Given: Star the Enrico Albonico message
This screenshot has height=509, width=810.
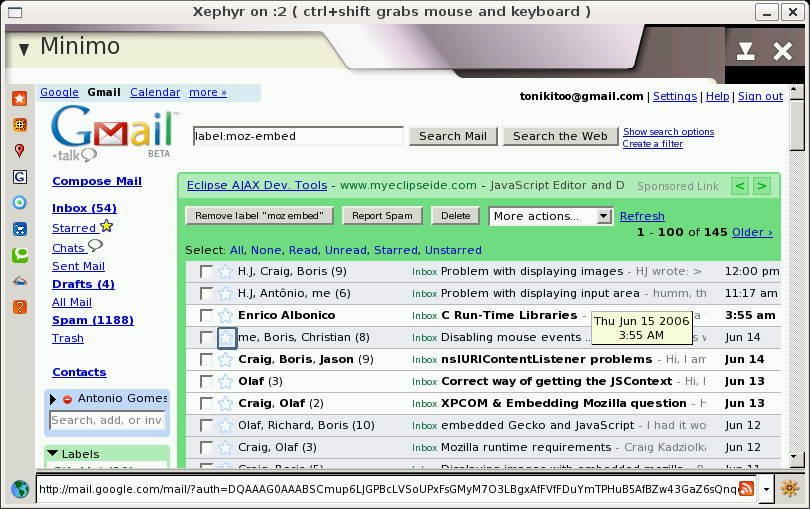Looking at the screenshot, I should tap(225, 315).
